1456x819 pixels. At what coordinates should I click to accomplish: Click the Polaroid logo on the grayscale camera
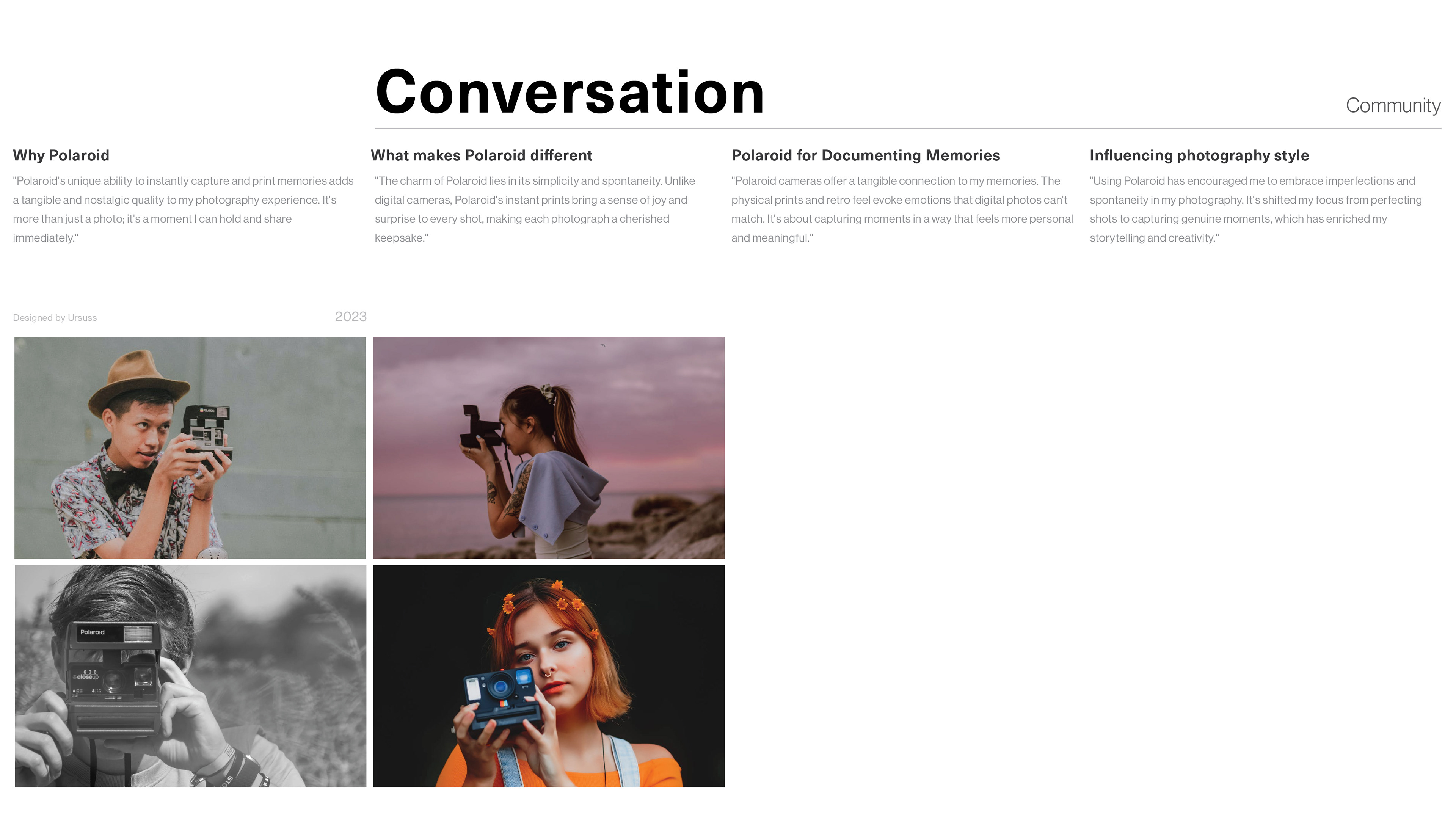pos(92,632)
